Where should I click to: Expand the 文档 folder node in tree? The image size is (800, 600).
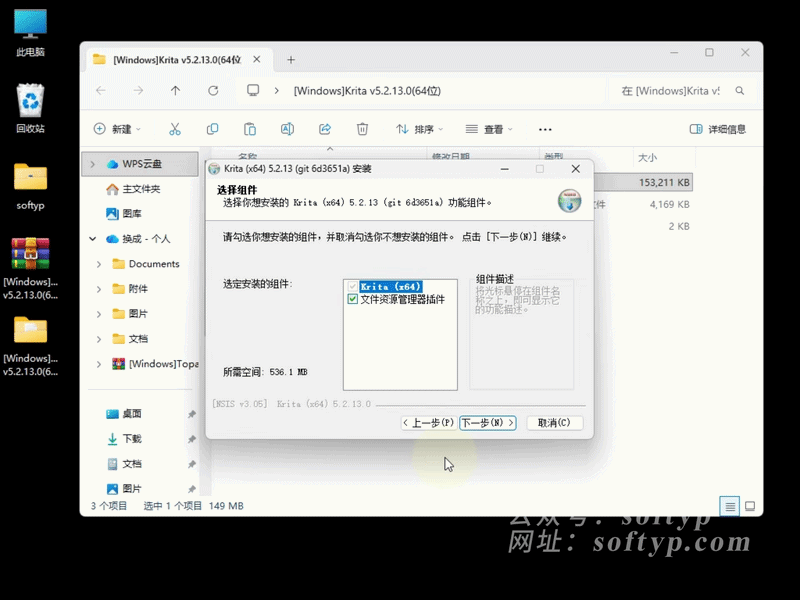coord(99,339)
